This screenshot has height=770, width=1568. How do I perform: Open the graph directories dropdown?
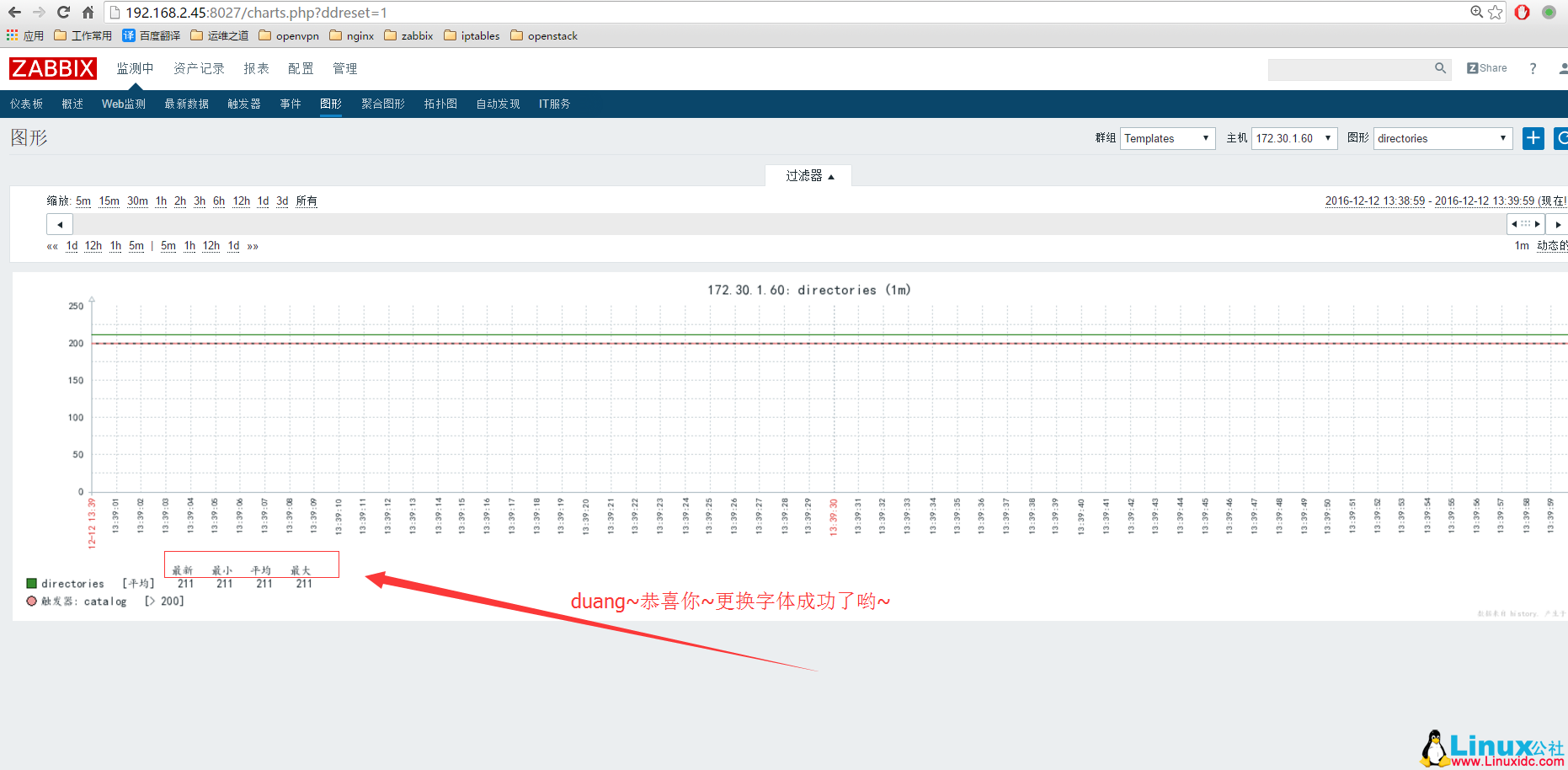(1442, 138)
